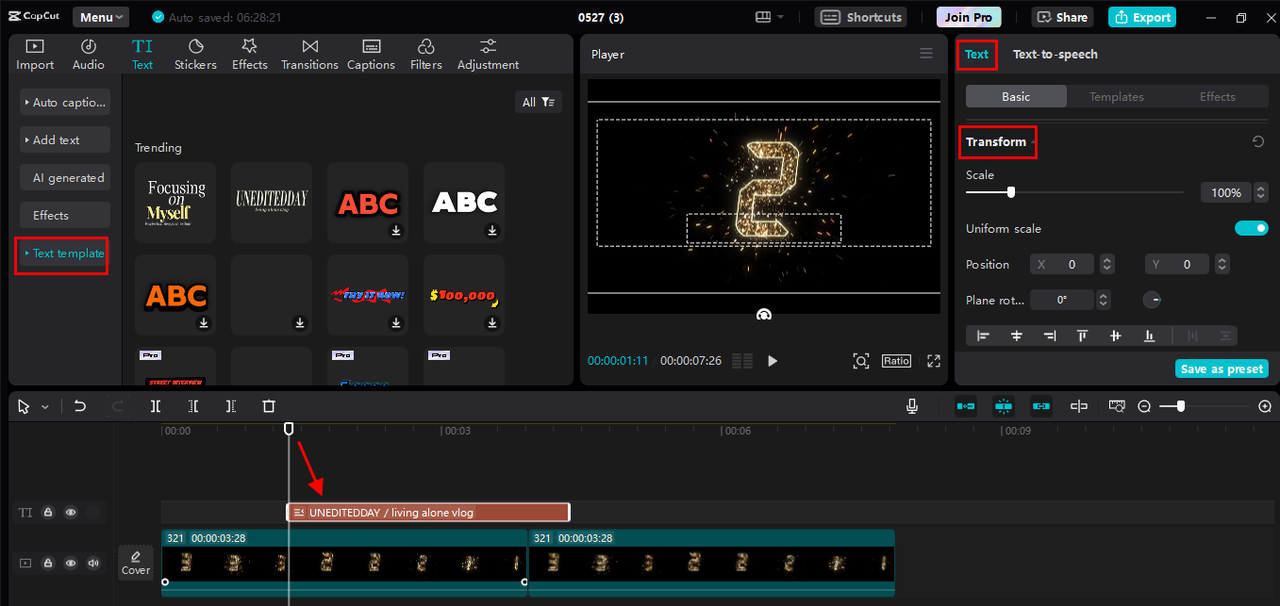Download the red ABC text template
This screenshot has width=1280, height=606.
[396, 230]
